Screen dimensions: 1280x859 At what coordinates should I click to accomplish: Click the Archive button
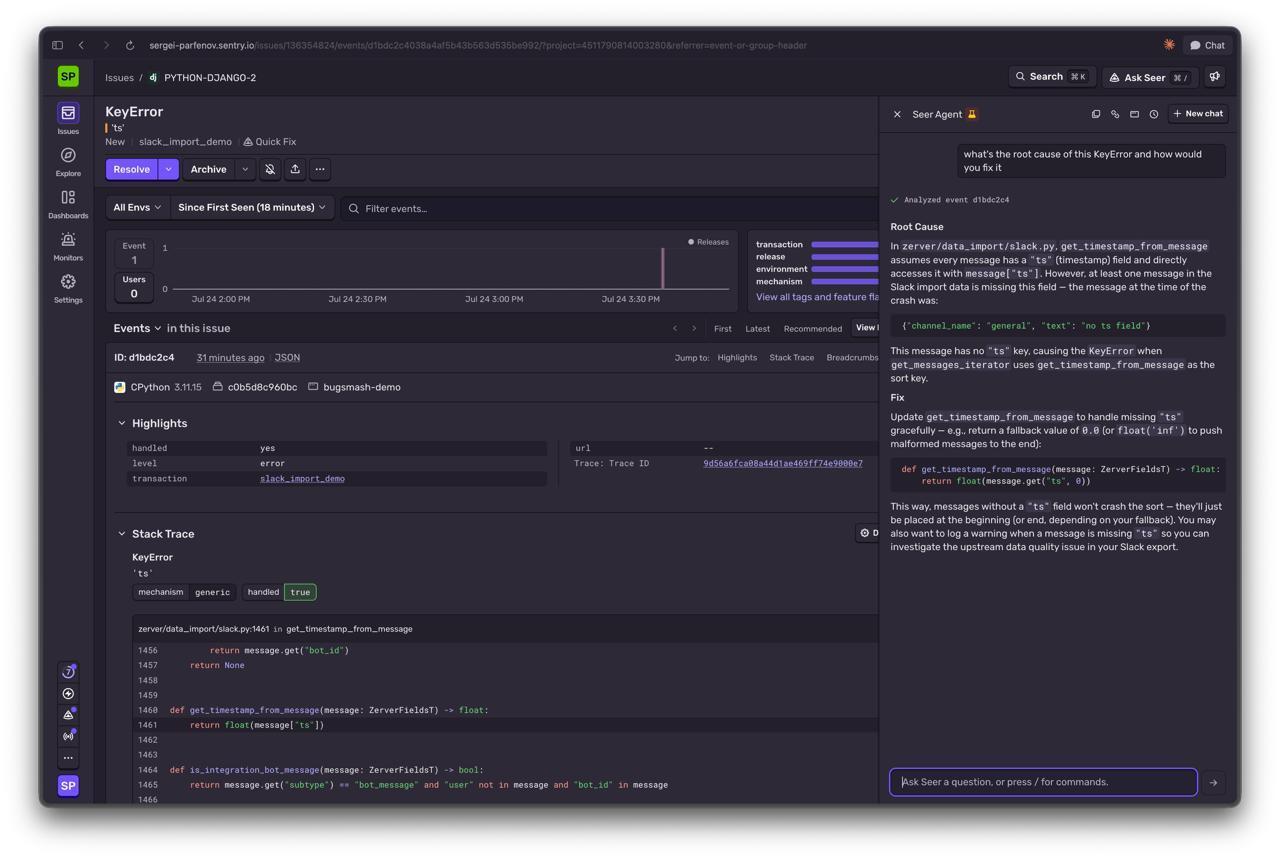point(209,169)
